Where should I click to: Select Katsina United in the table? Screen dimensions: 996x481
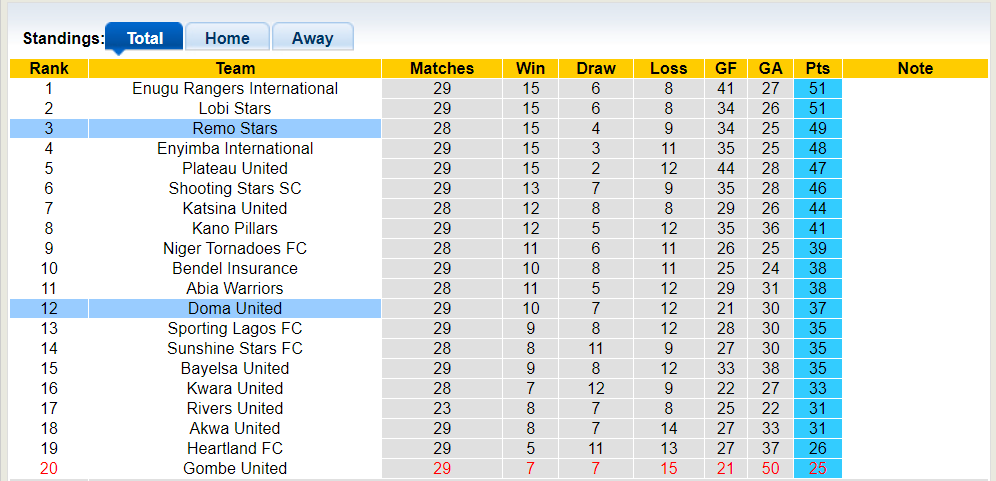tap(235, 208)
